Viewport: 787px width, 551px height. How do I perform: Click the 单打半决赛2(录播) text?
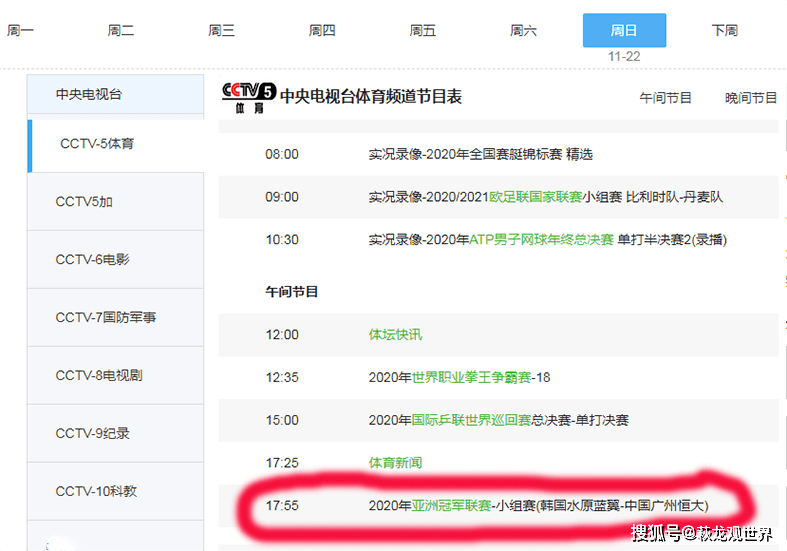(x=672, y=239)
